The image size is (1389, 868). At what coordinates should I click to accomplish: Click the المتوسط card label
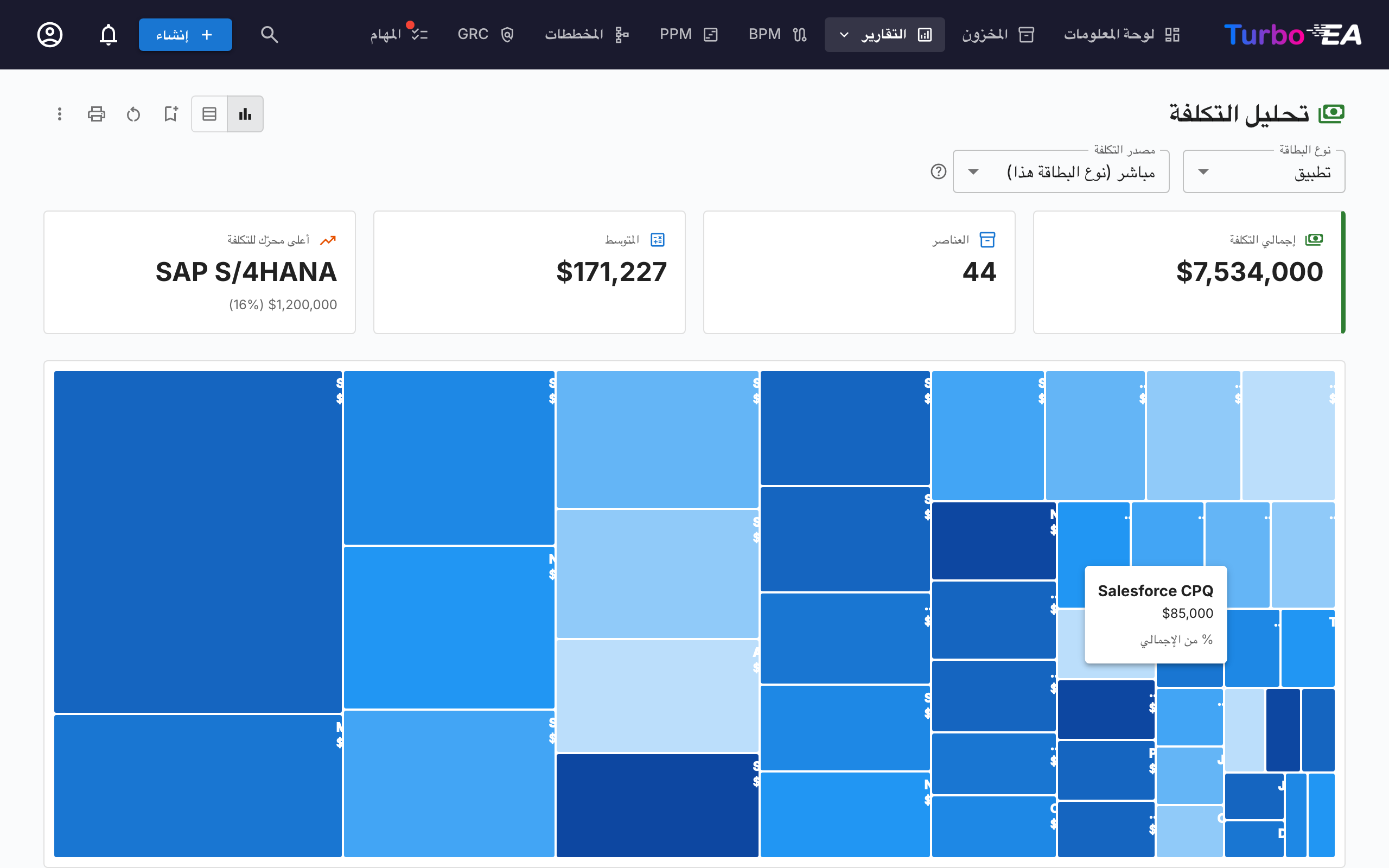(x=622, y=239)
